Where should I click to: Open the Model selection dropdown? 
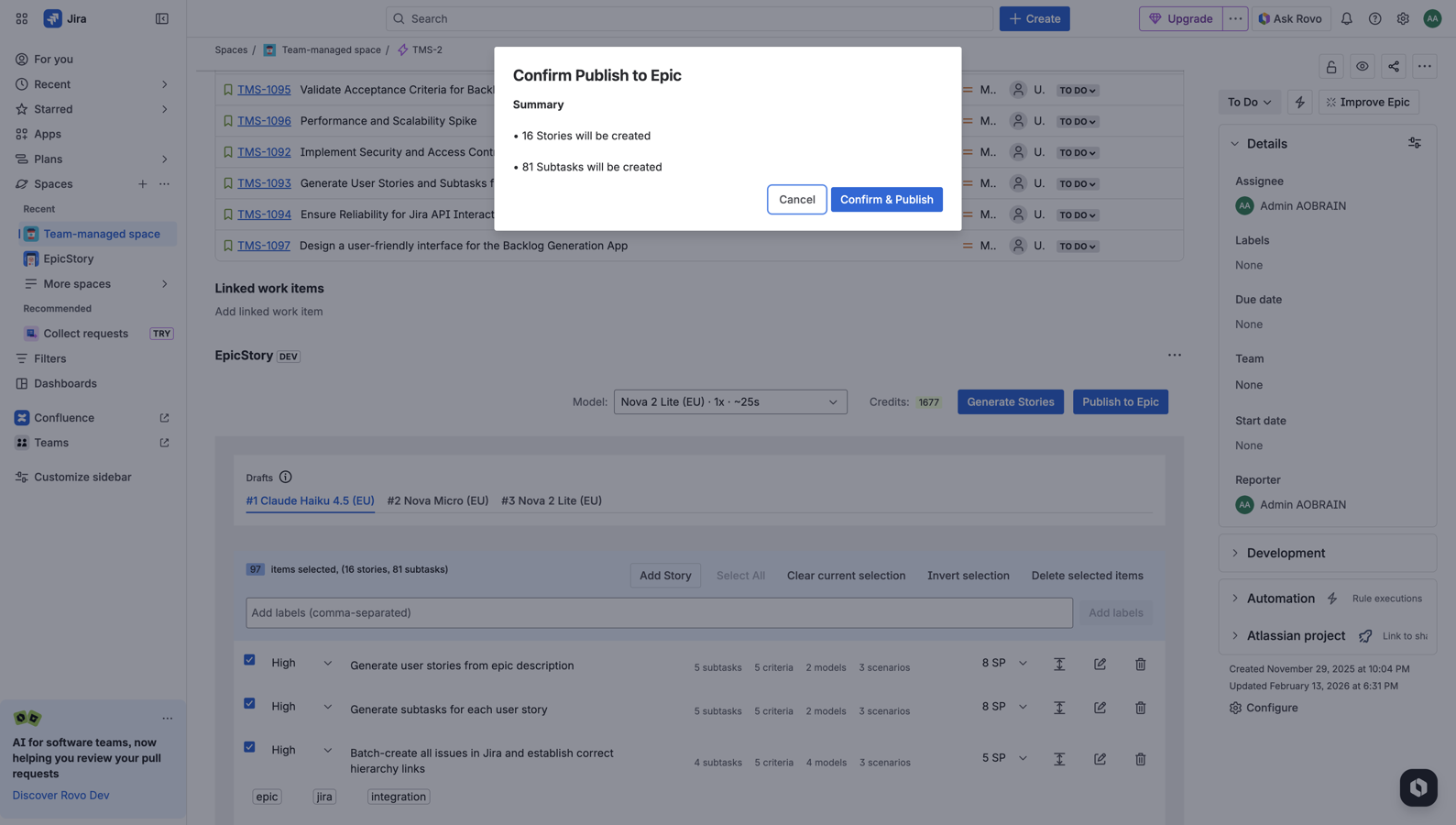coord(730,401)
